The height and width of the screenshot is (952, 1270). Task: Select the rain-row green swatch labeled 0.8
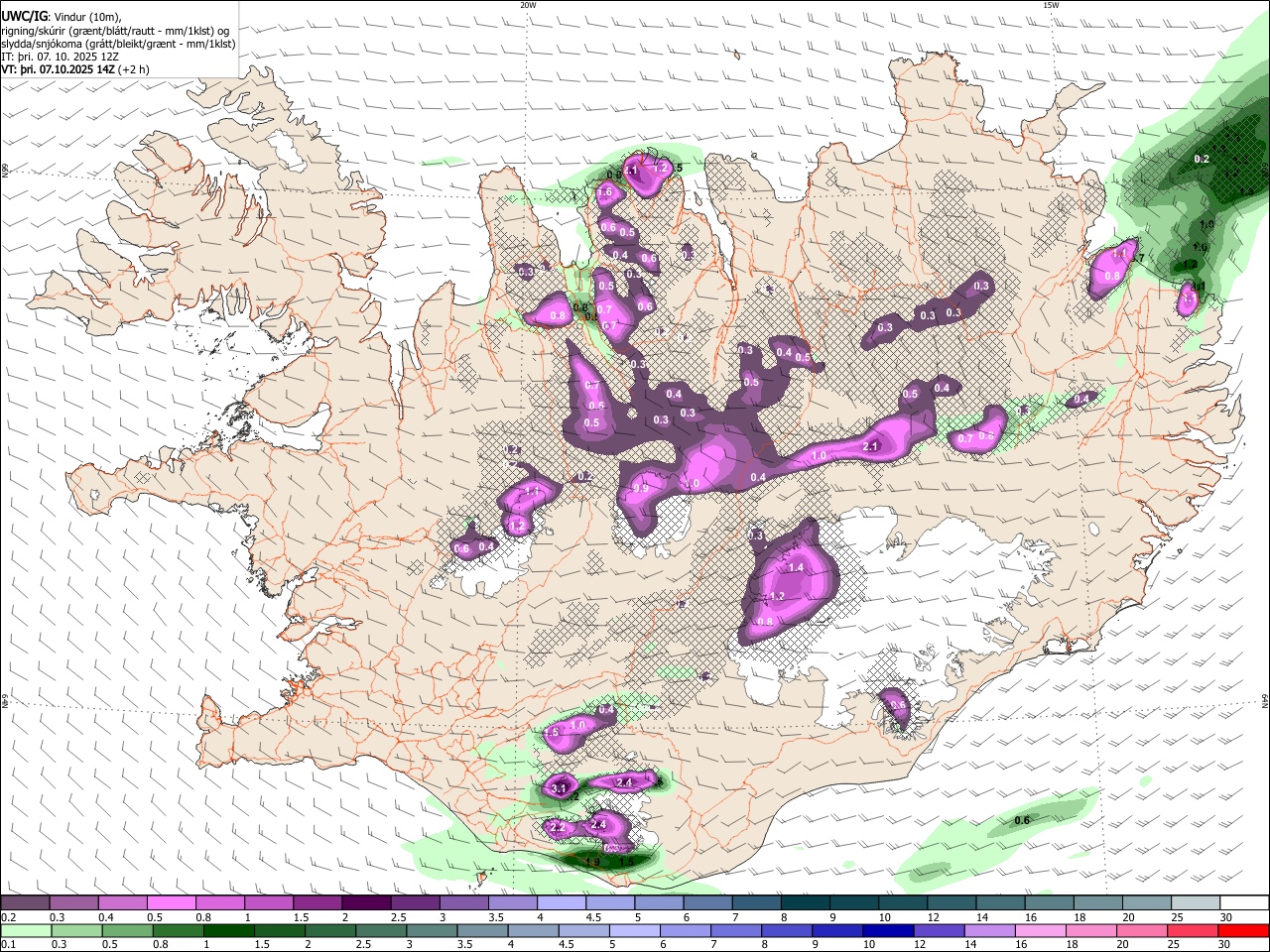(x=178, y=930)
